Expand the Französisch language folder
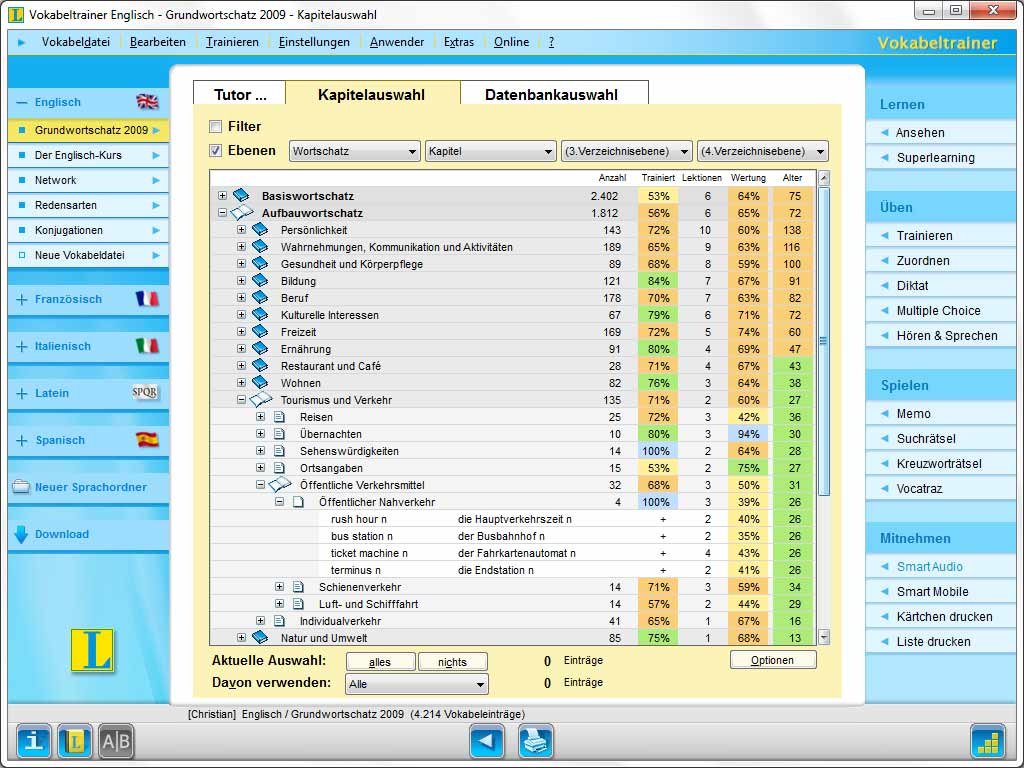The image size is (1024, 768). click(22, 299)
